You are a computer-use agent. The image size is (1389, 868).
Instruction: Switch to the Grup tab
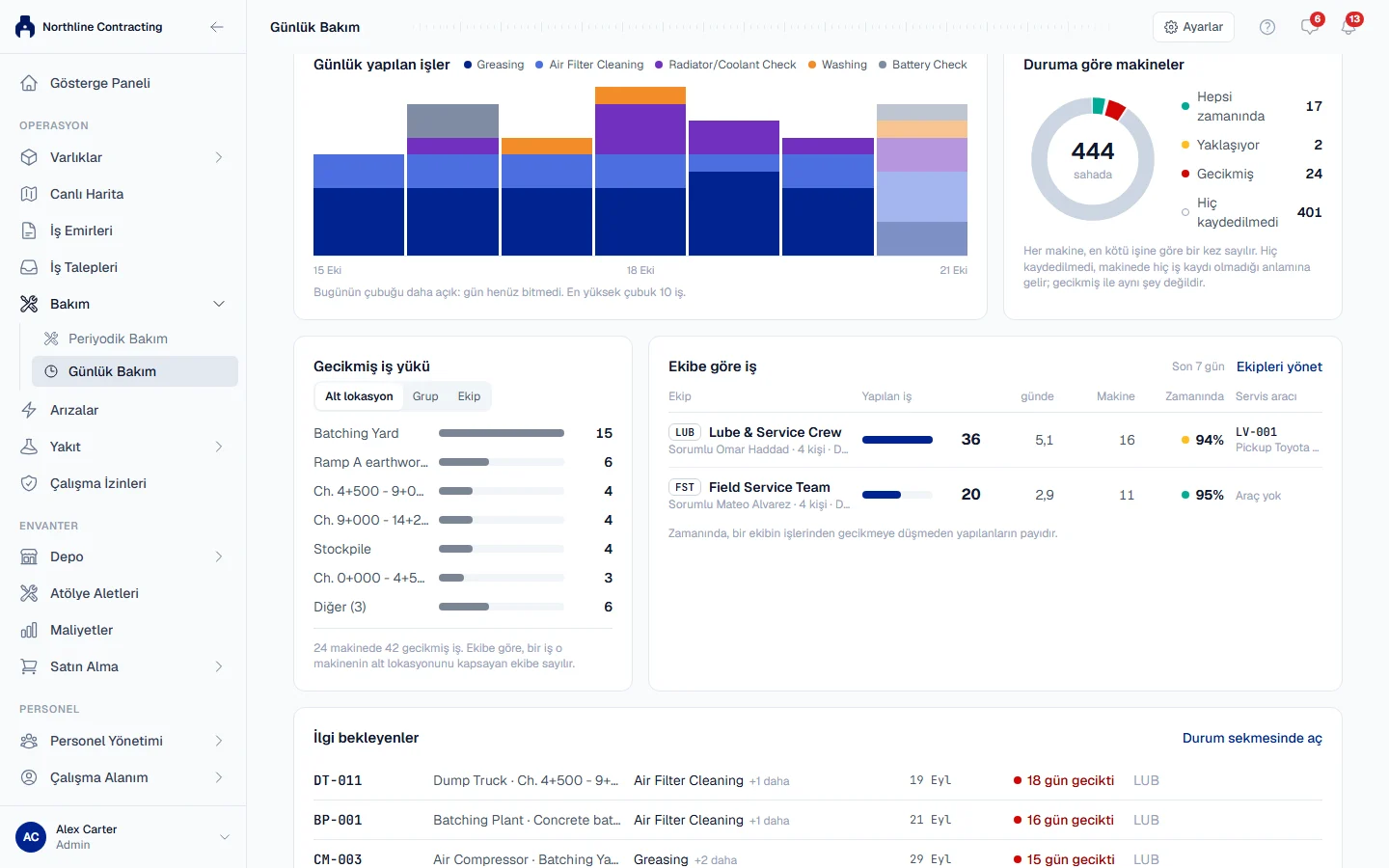425,396
